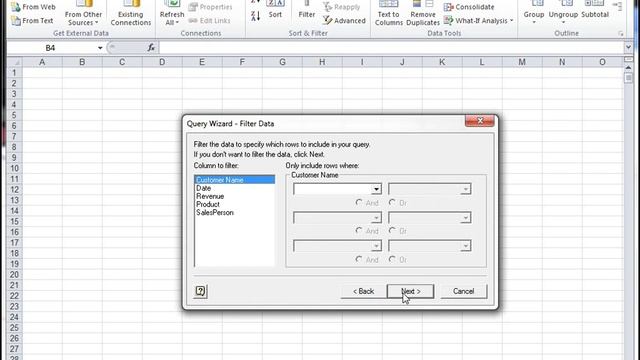This screenshot has height=360, width=640.
Task: Click Subtotal in Outline section
Action: pos(595,10)
